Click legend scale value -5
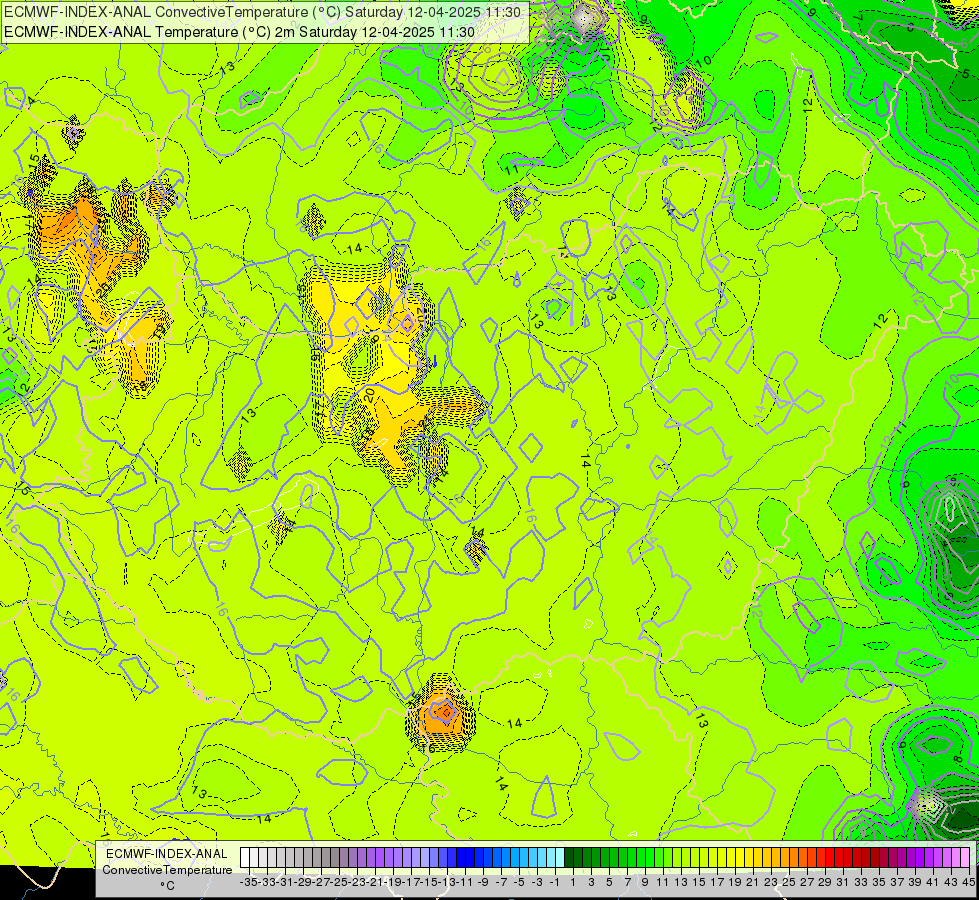The image size is (979, 900). click(x=518, y=882)
